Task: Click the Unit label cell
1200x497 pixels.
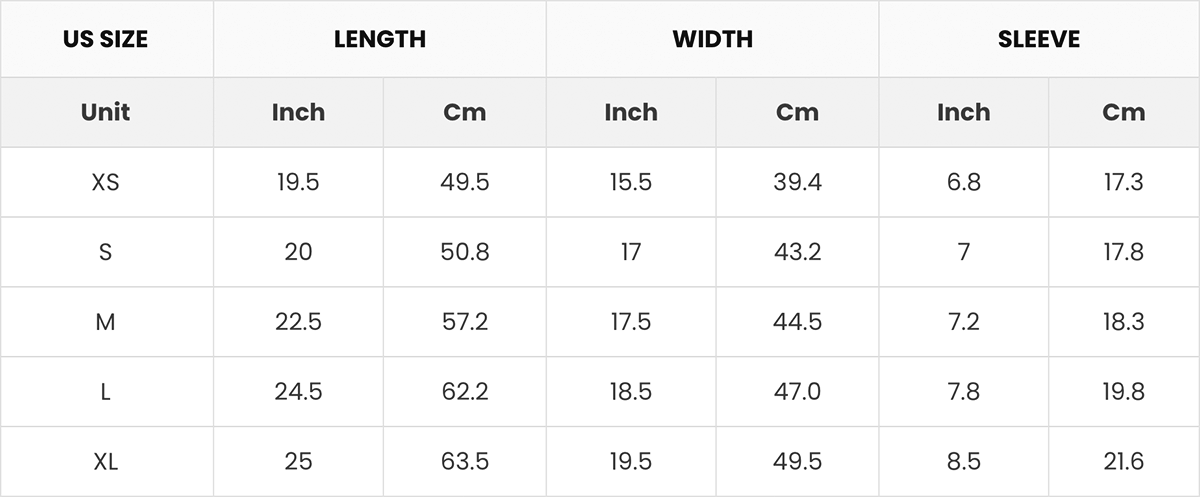Action: point(106,112)
